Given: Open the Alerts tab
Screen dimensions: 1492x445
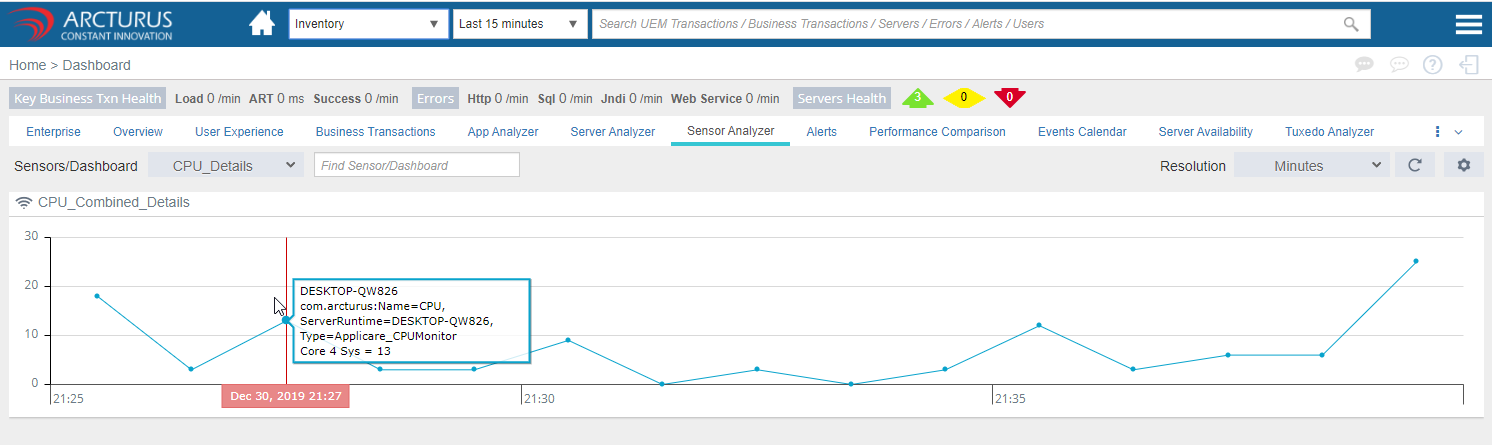Looking at the screenshot, I should click(x=821, y=132).
